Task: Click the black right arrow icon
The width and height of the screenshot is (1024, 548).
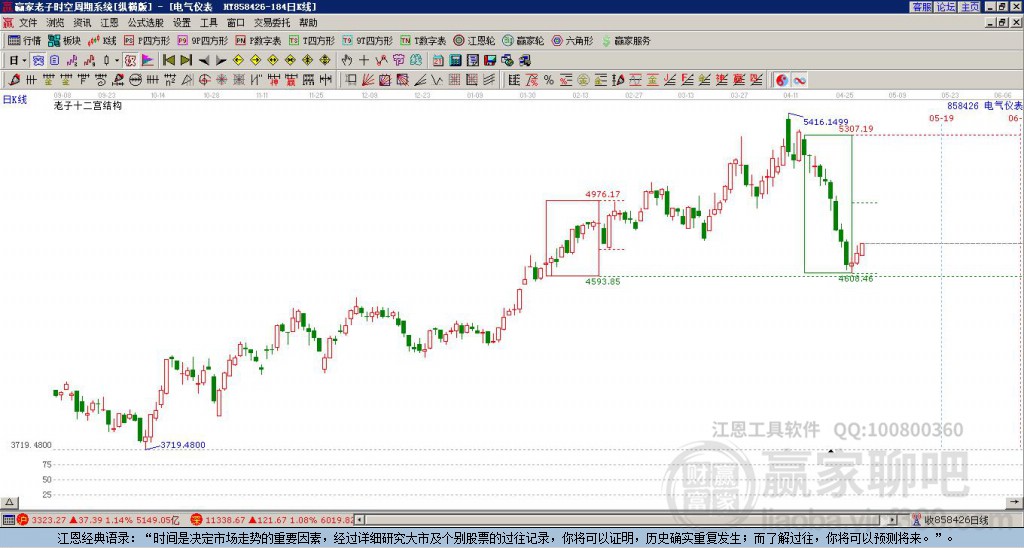Action: [220, 61]
